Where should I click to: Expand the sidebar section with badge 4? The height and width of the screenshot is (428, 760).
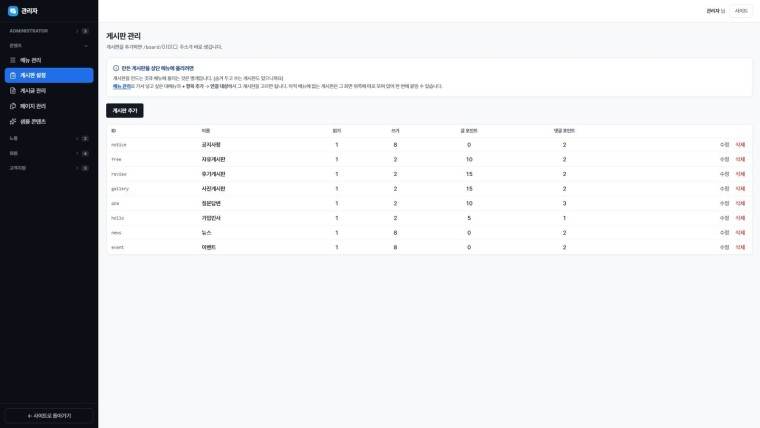tap(49, 153)
